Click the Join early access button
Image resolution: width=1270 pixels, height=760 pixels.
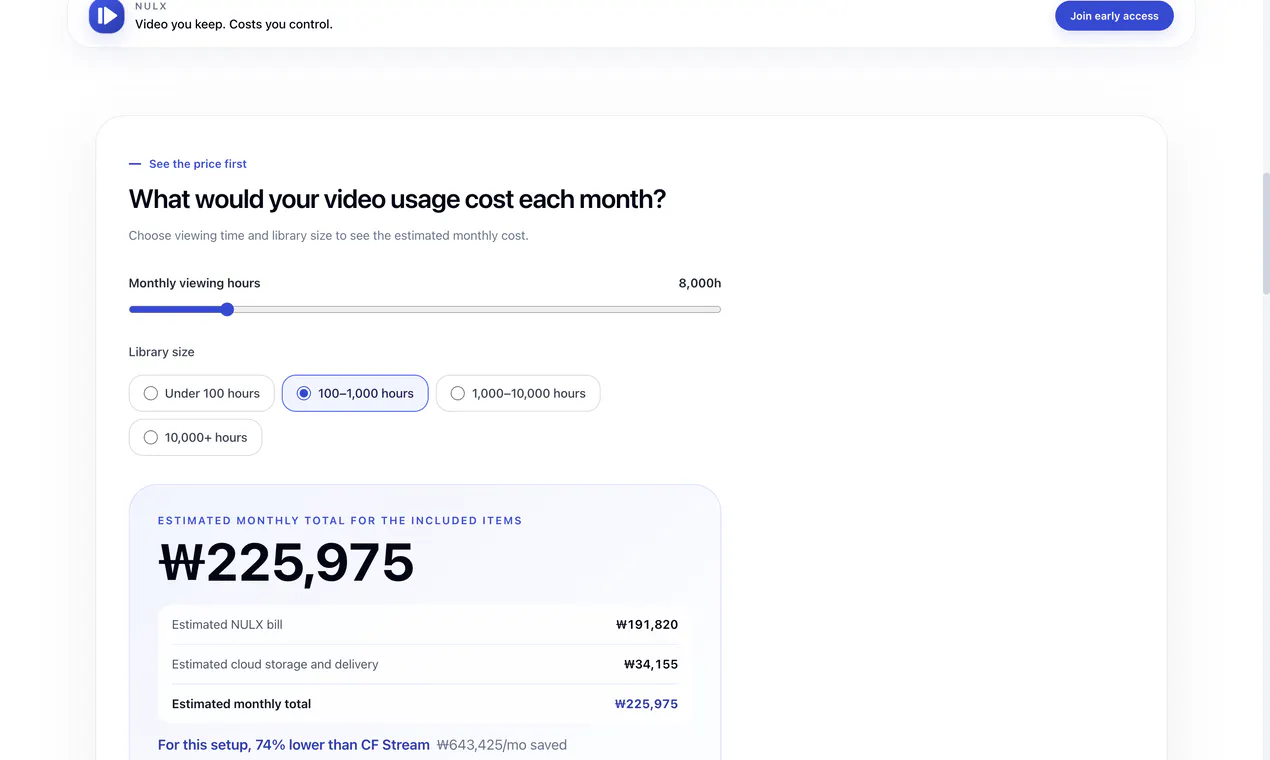[1114, 16]
